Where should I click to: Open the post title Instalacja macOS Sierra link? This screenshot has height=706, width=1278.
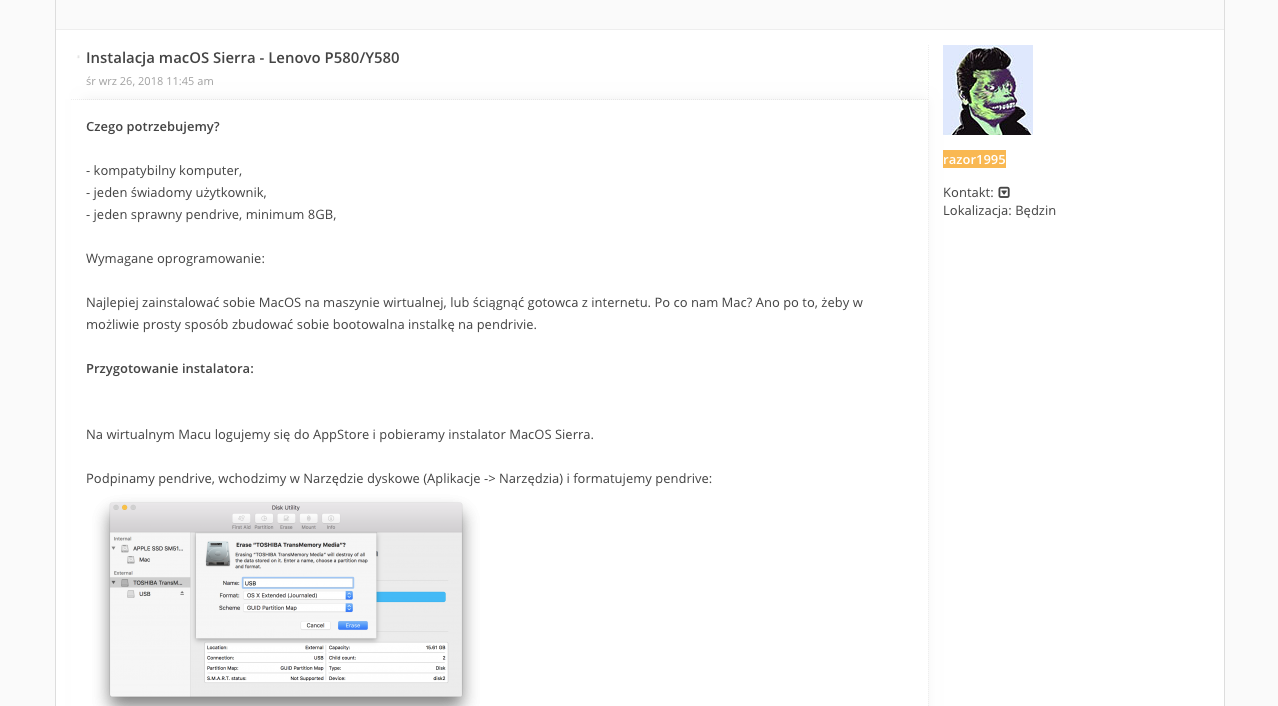243,58
